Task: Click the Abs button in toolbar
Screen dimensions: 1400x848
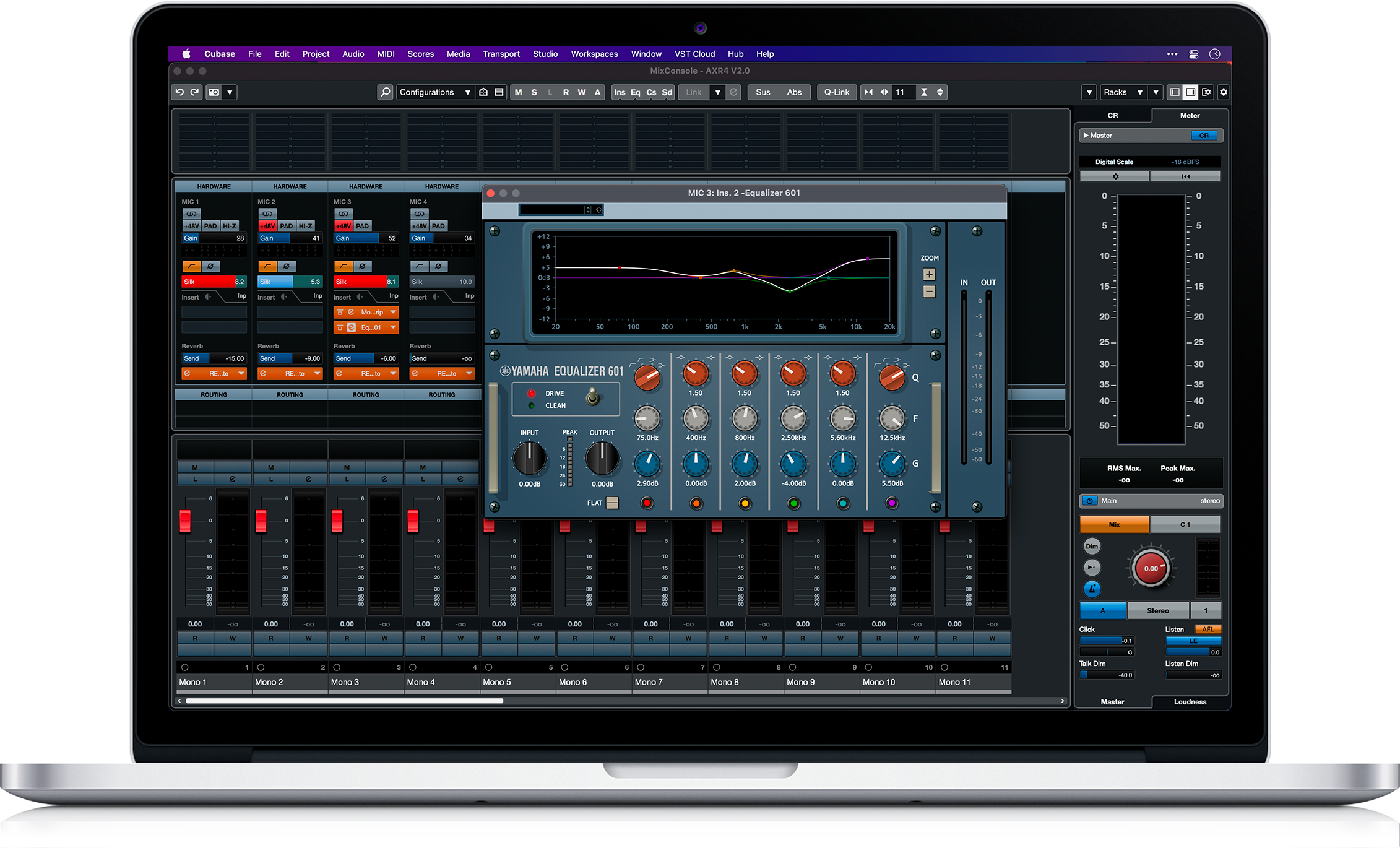Action: click(794, 92)
